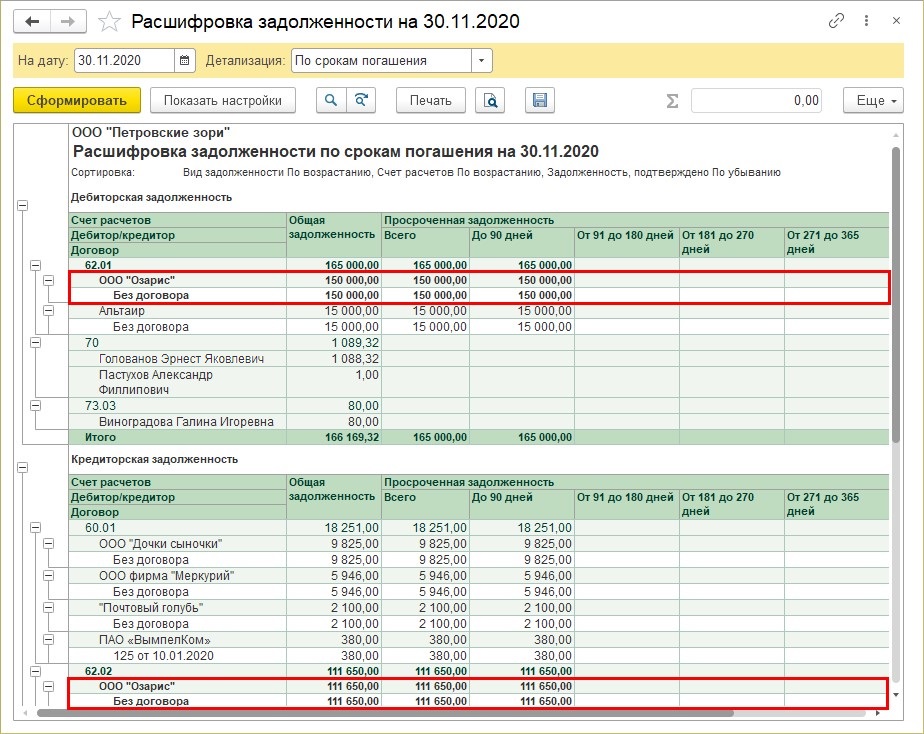The height and width of the screenshot is (734, 924).
Task: Collapse ПАО «ВымпелКом» group
Action: pos(48,639)
